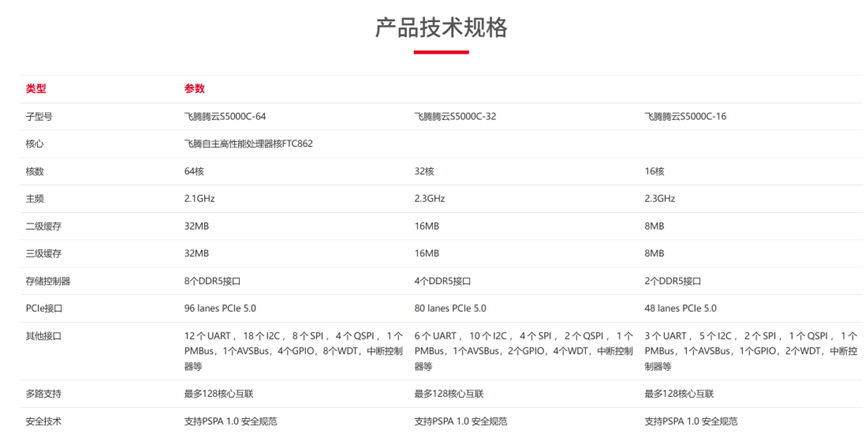The image size is (865, 445).
Task: Select 支持PSPA 1.0 安全规范 in S5000C-32 column
Action: [461, 421]
